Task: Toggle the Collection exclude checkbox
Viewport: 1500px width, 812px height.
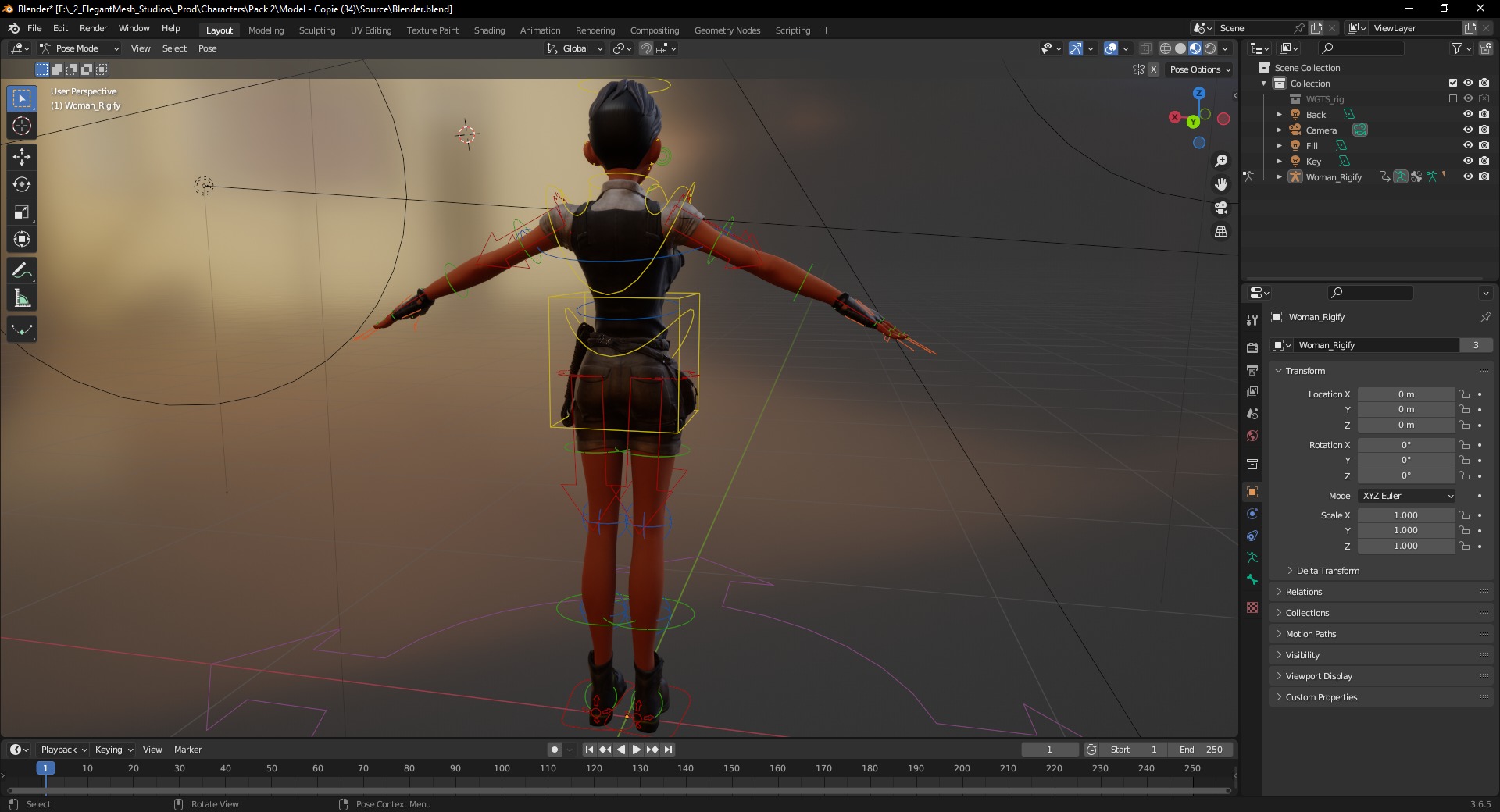Action: (x=1453, y=83)
